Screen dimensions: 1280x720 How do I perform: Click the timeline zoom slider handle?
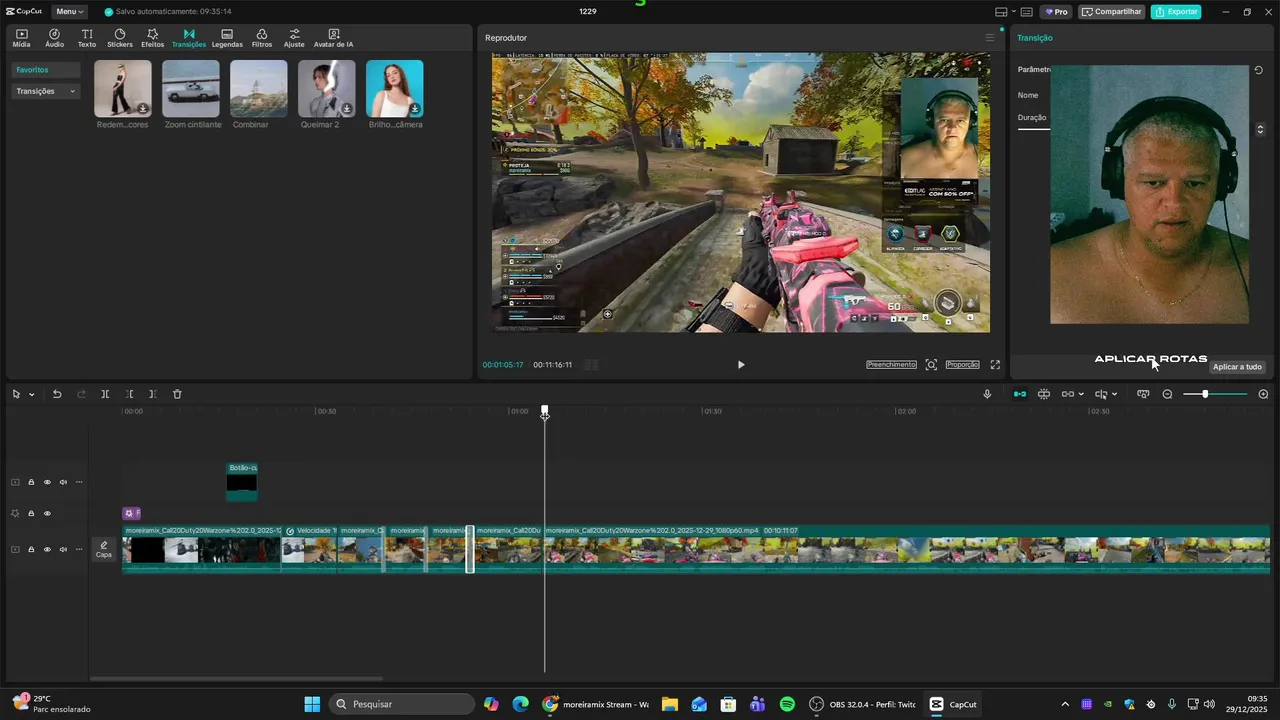[x=1205, y=394]
